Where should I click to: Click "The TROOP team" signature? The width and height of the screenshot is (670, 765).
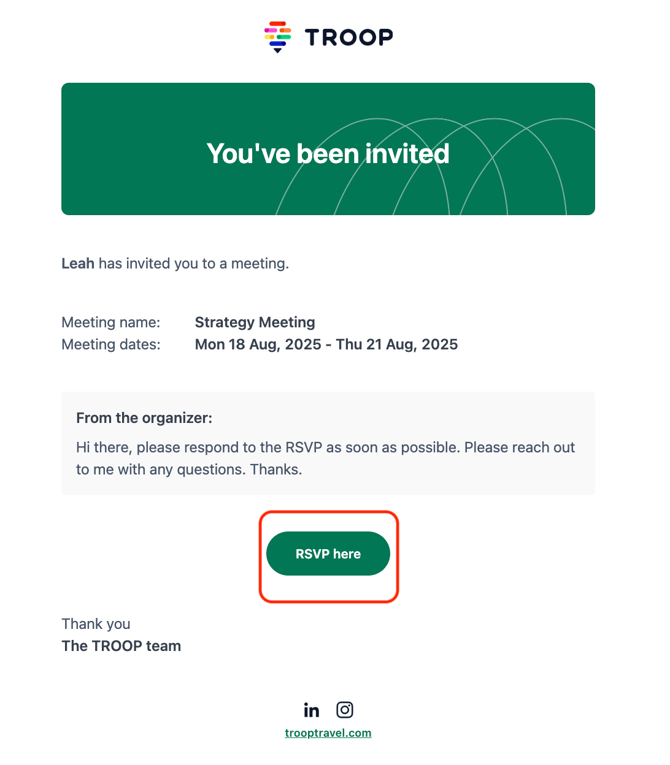click(x=121, y=646)
